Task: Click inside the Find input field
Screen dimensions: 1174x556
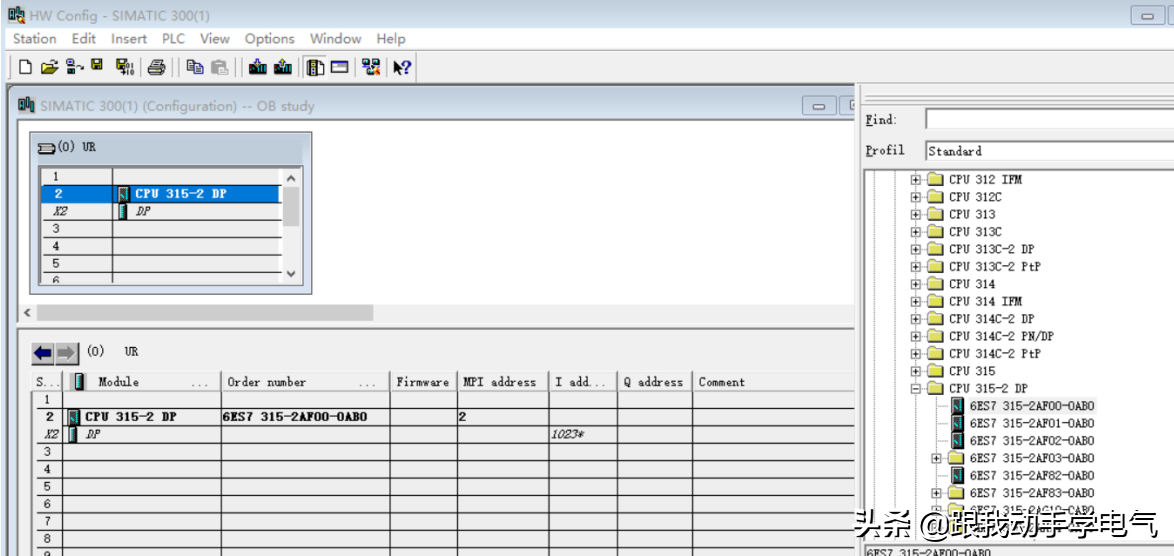Action: pyautogui.click(x=1048, y=120)
